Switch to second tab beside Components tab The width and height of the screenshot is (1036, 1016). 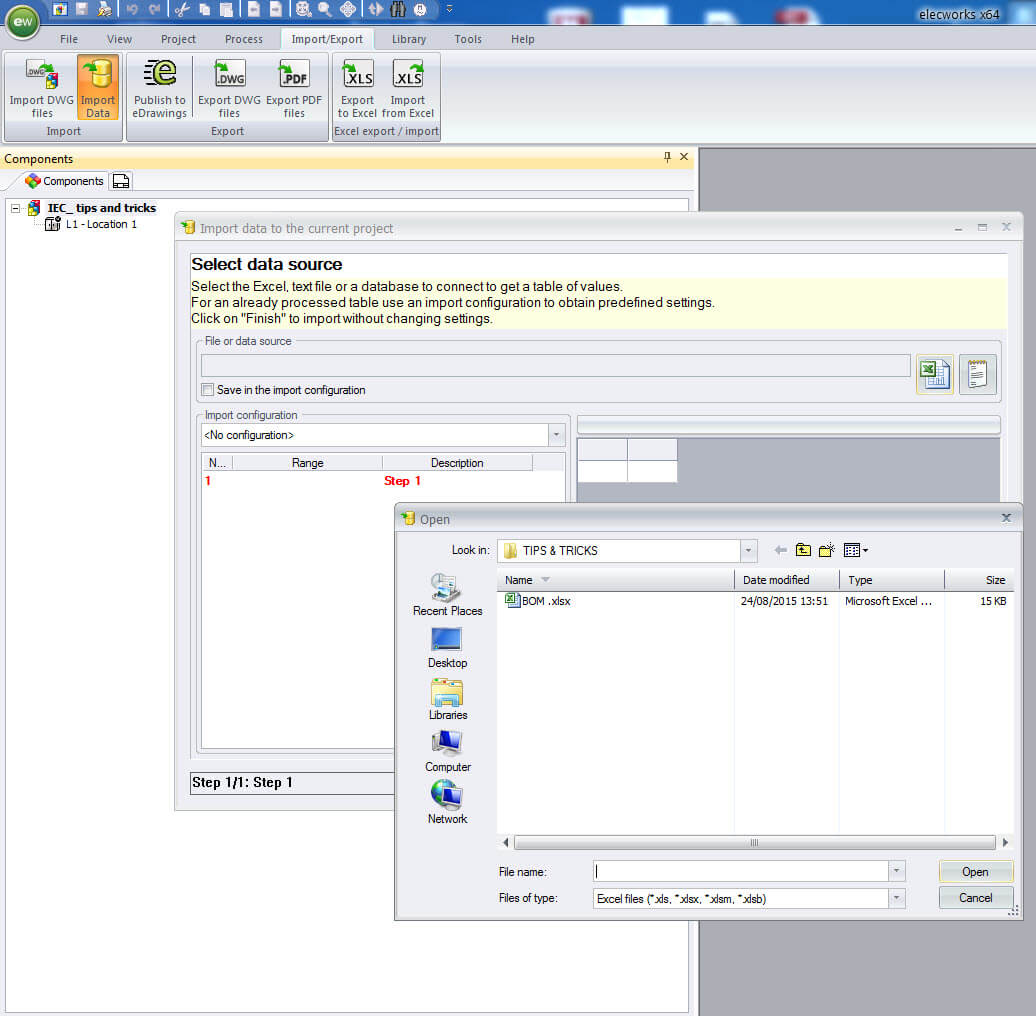point(121,181)
